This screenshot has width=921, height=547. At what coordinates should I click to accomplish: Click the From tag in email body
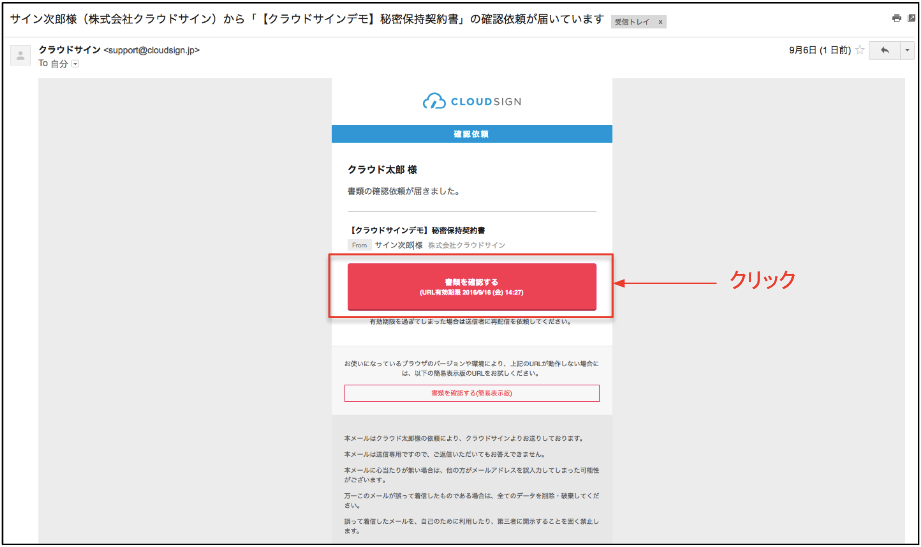[x=359, y=246]
